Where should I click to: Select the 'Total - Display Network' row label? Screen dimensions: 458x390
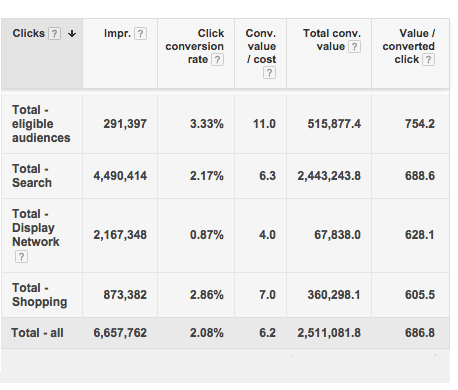(x=36, y=228)
